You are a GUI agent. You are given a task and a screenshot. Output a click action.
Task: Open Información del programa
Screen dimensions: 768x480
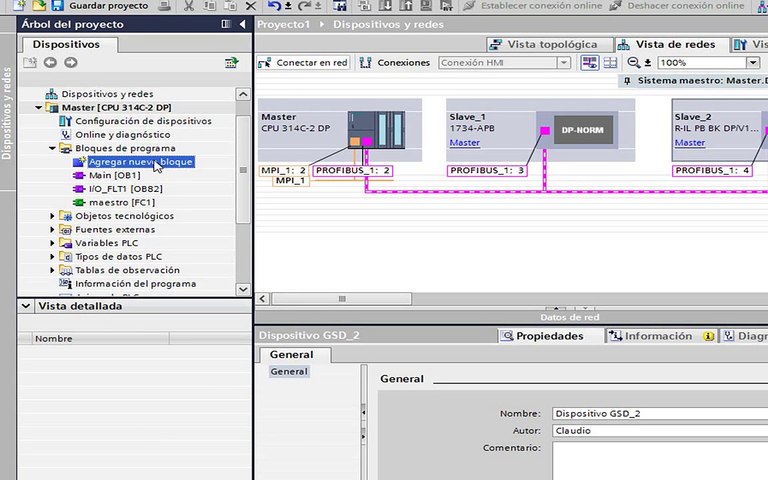point(135,284)
